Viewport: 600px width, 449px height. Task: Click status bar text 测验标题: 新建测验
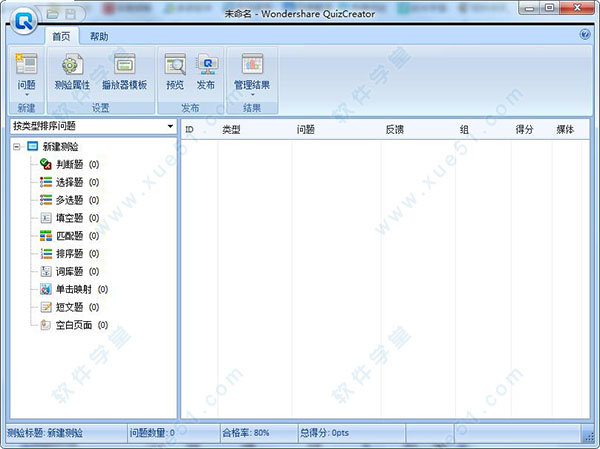tap(45, 433)
